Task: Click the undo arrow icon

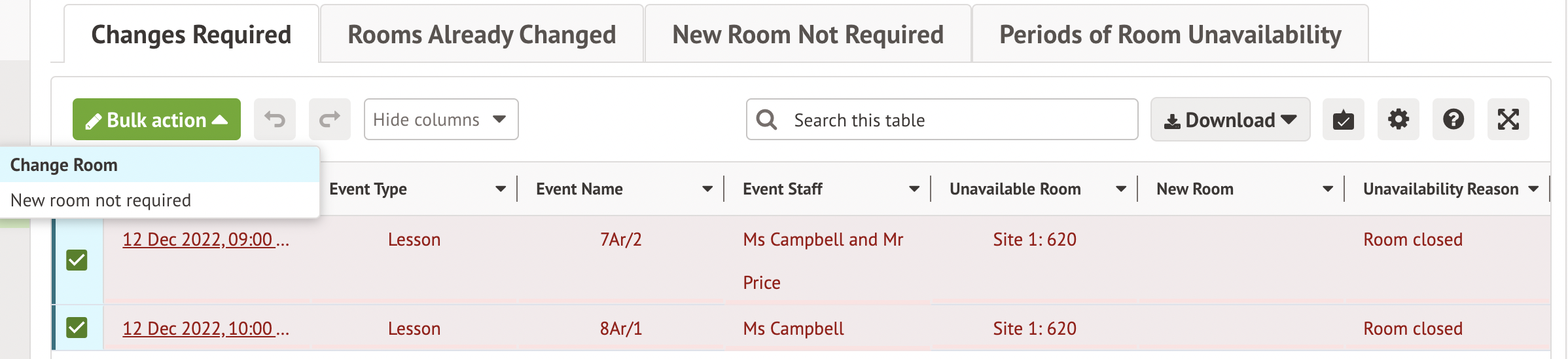Action: point(275,119)
